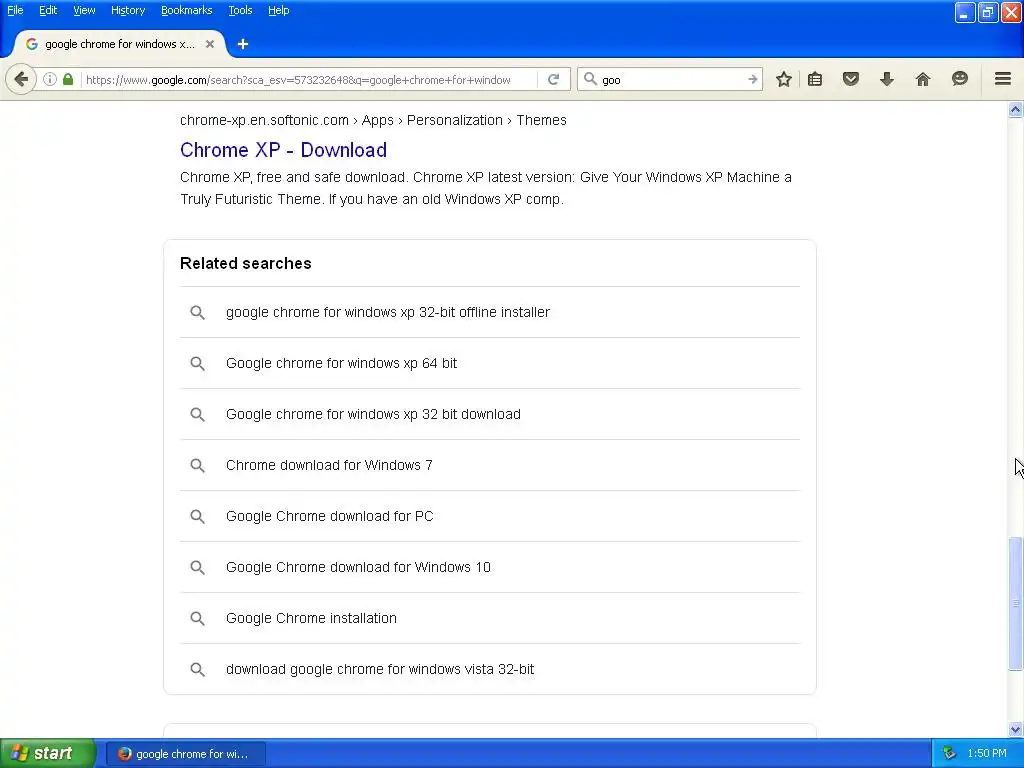Open the Downloads arrow panel

coord(887,80)
